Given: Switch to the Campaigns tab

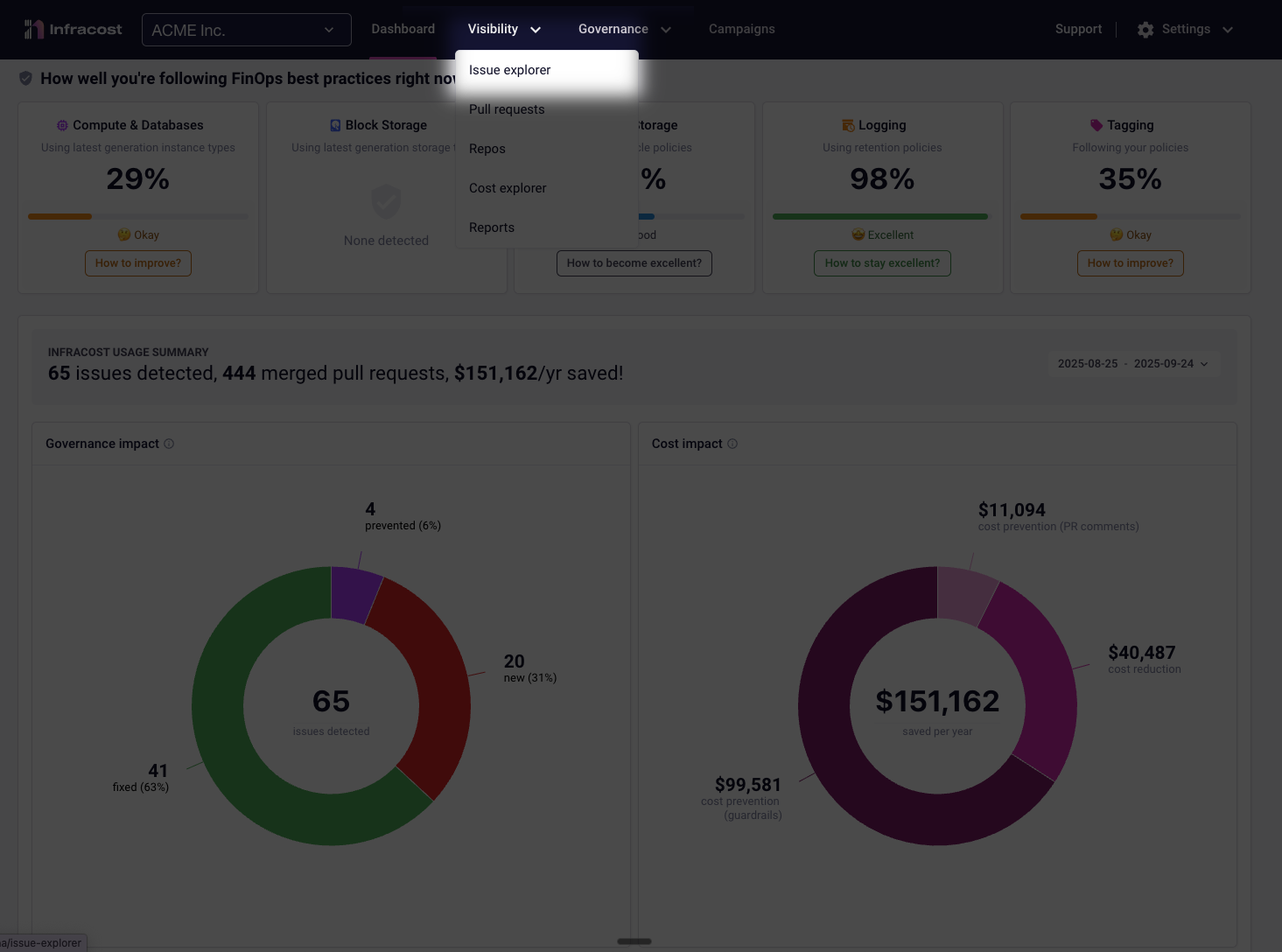Looking at the screenshot, I should tap(741, 30).
